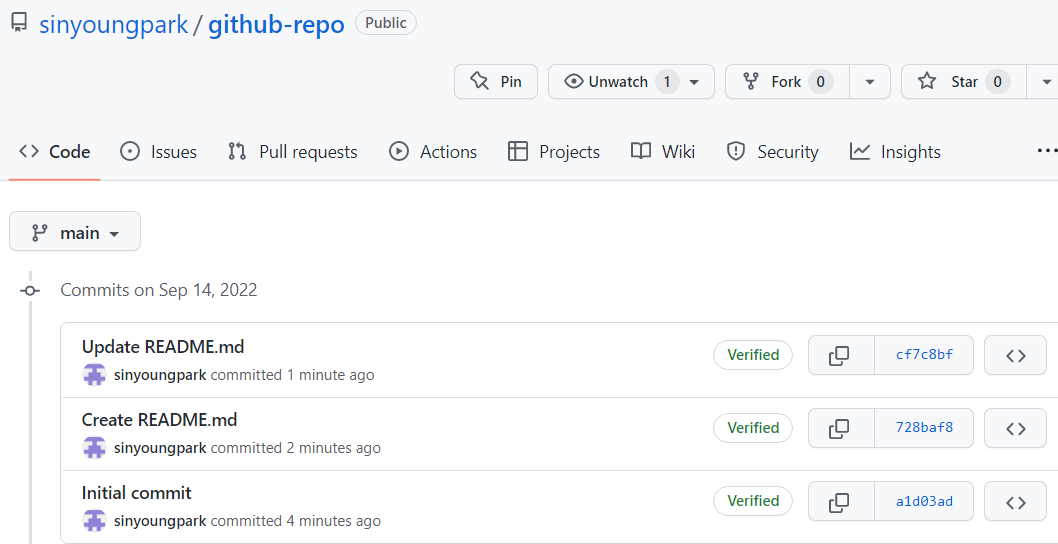Open sinyoungpark author link on Initial commit
The height and width of the screenshot is (544, 1058).
tap(160, 520)
